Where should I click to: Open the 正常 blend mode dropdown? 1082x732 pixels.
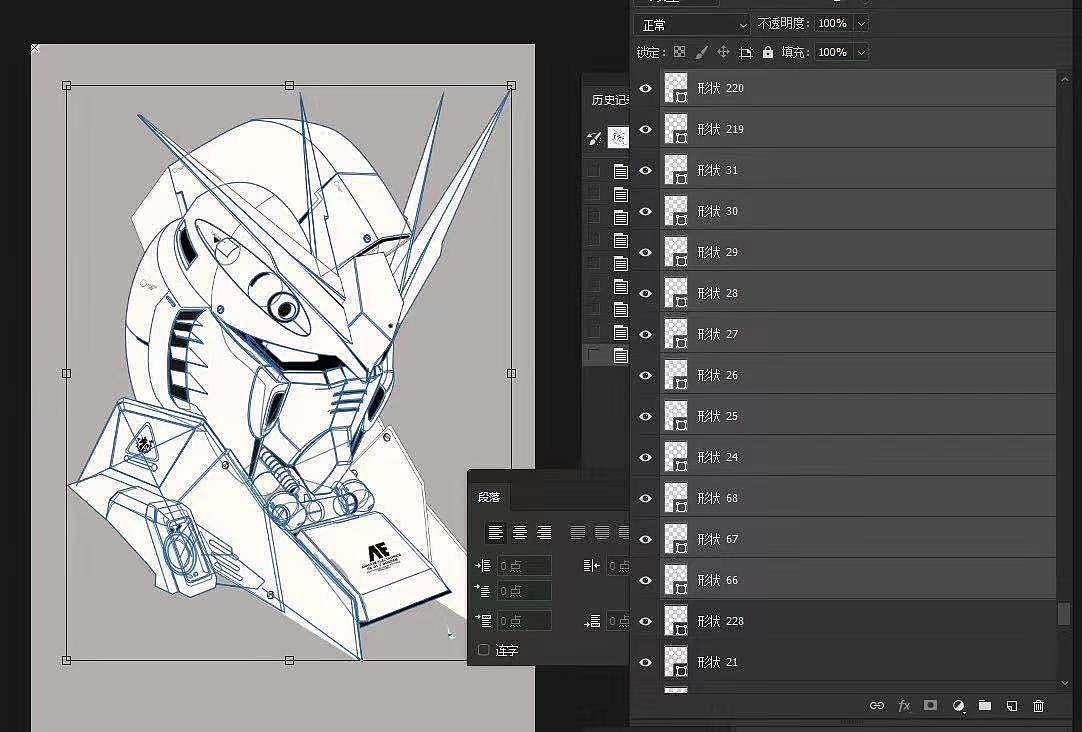[x=692, y=25]
